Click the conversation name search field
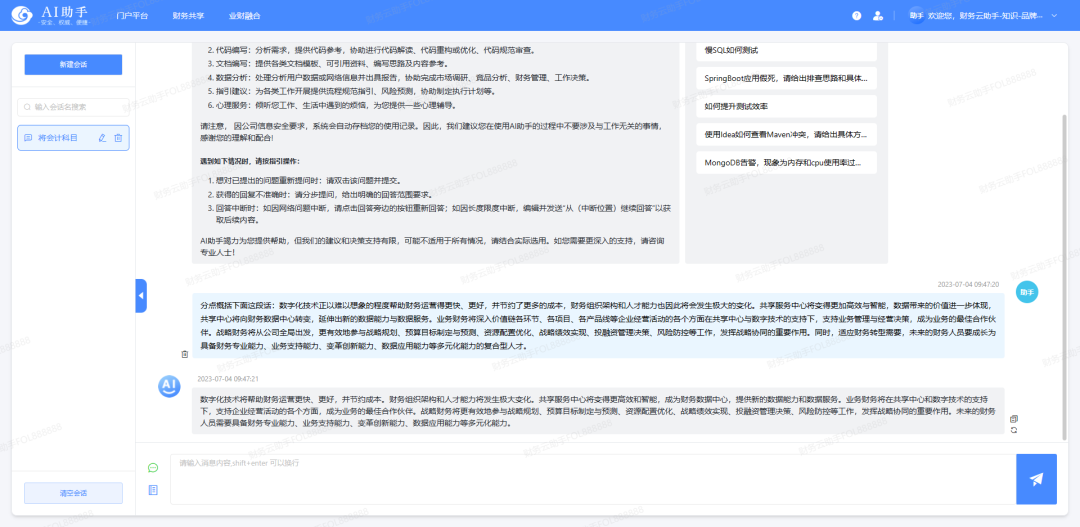1080x527 pixels. pyautogui.click(x=73, y=107)
